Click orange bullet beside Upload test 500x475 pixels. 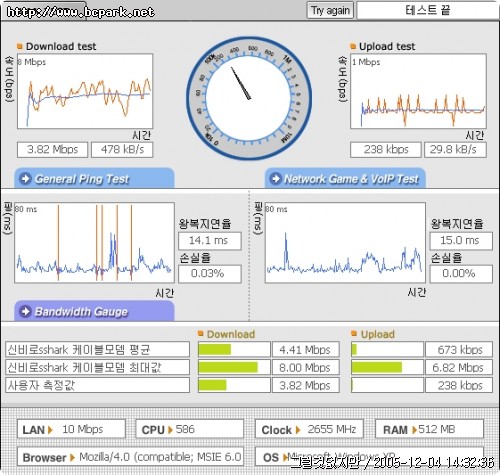pos(353,46)
